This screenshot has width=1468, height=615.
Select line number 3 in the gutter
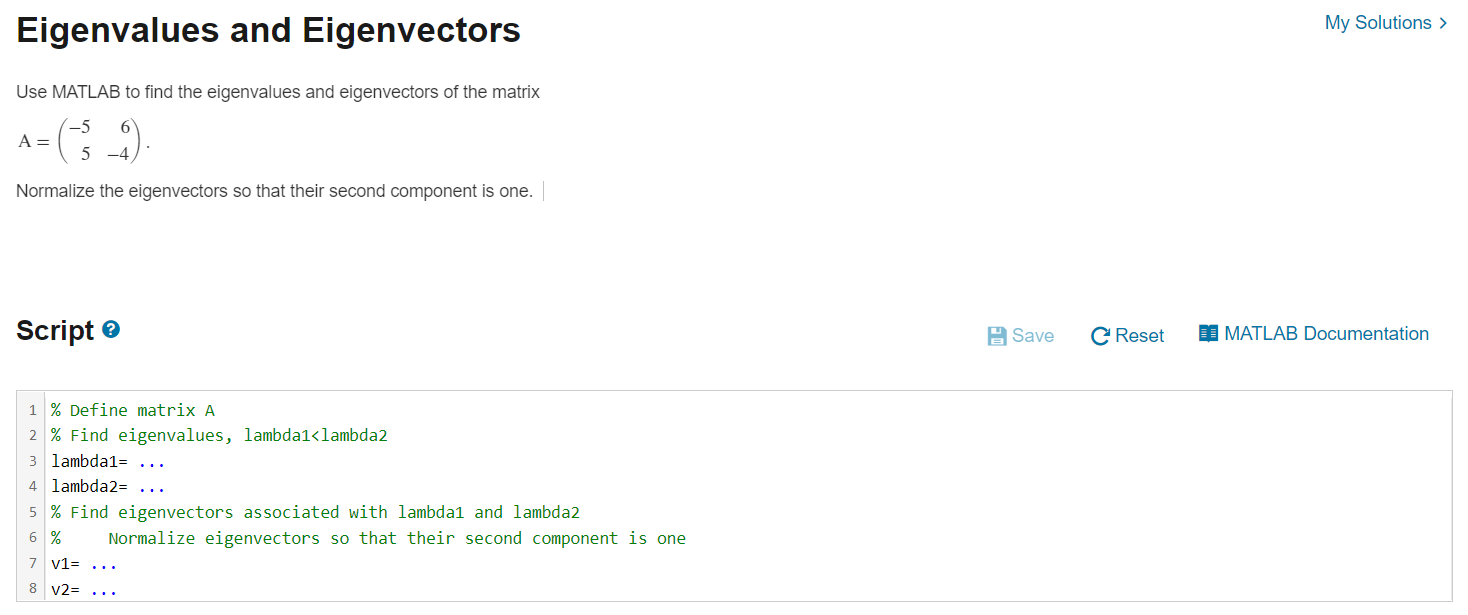click(33, 461)
